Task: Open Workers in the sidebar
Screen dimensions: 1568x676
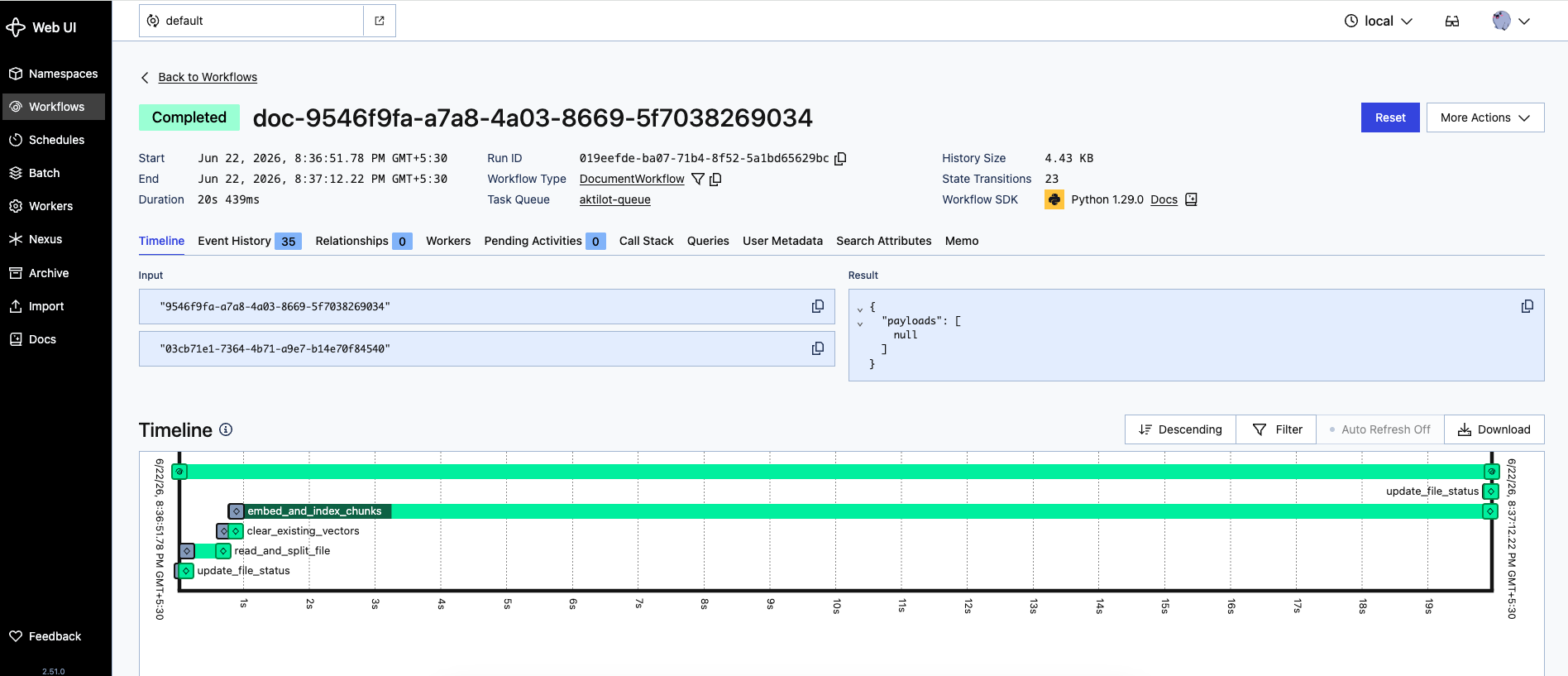Action: pyautogui.click(x=54, y=206)
